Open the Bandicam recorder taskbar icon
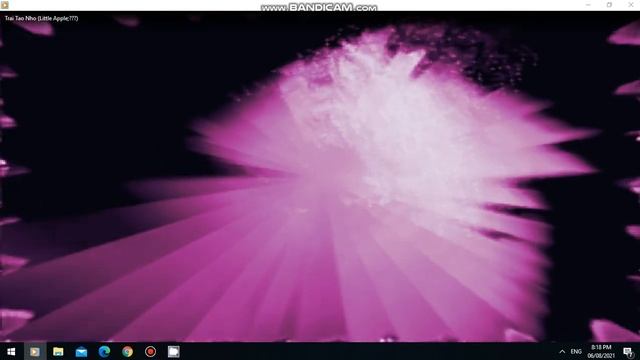640x360 pixels. tap(151, 351)
